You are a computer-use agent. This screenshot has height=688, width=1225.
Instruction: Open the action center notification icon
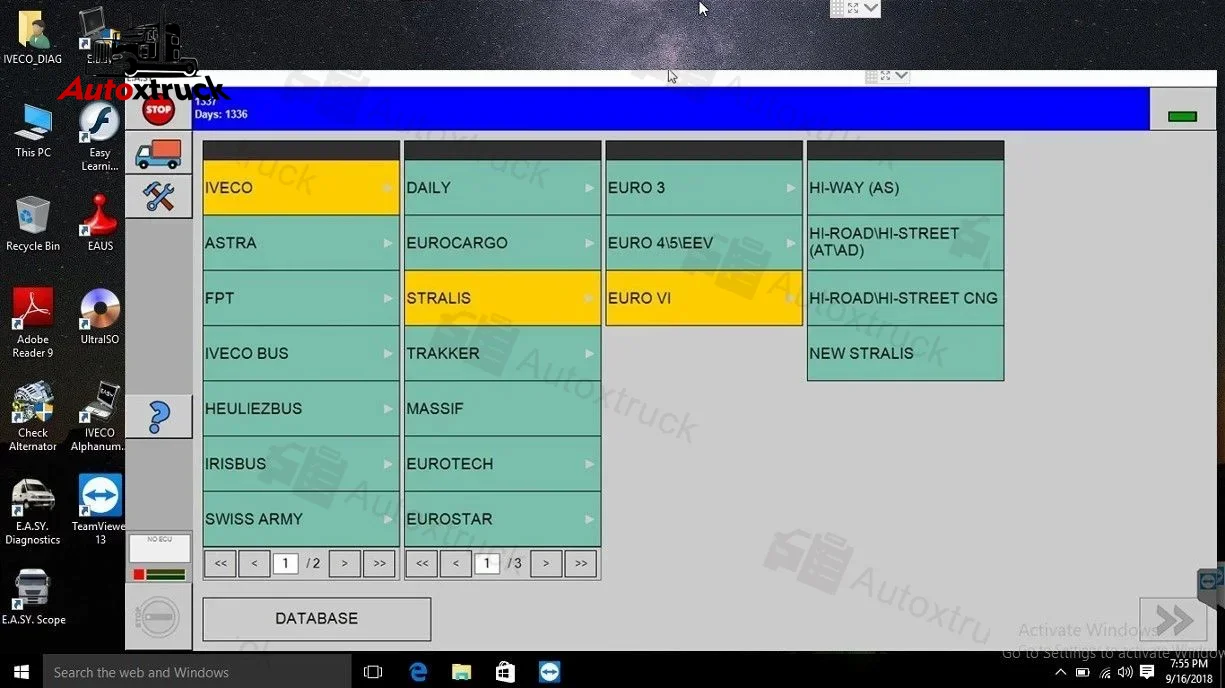pyautogui.click(x=1147, y=672)
